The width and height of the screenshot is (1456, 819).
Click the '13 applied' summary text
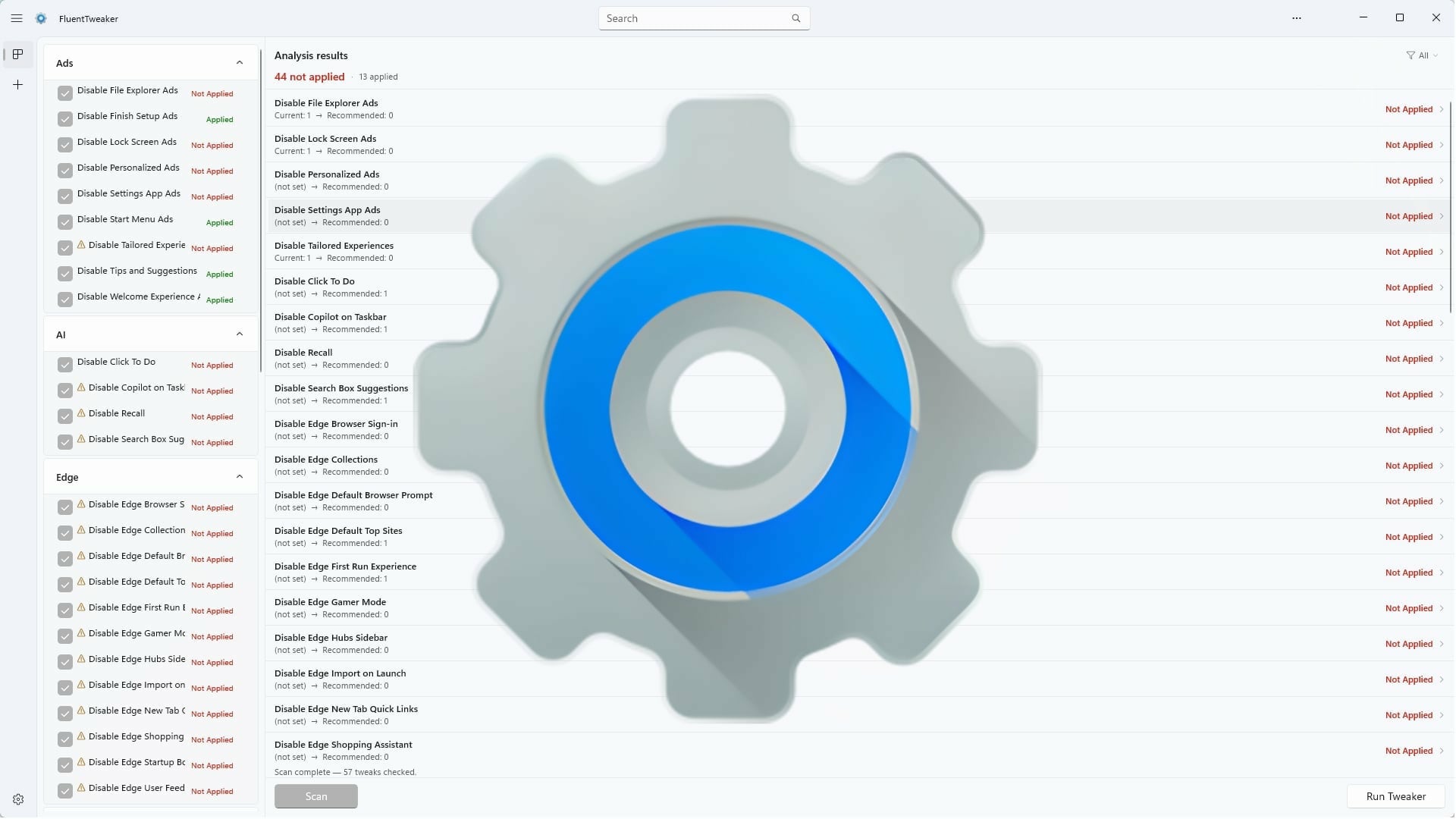click(378, 77)
